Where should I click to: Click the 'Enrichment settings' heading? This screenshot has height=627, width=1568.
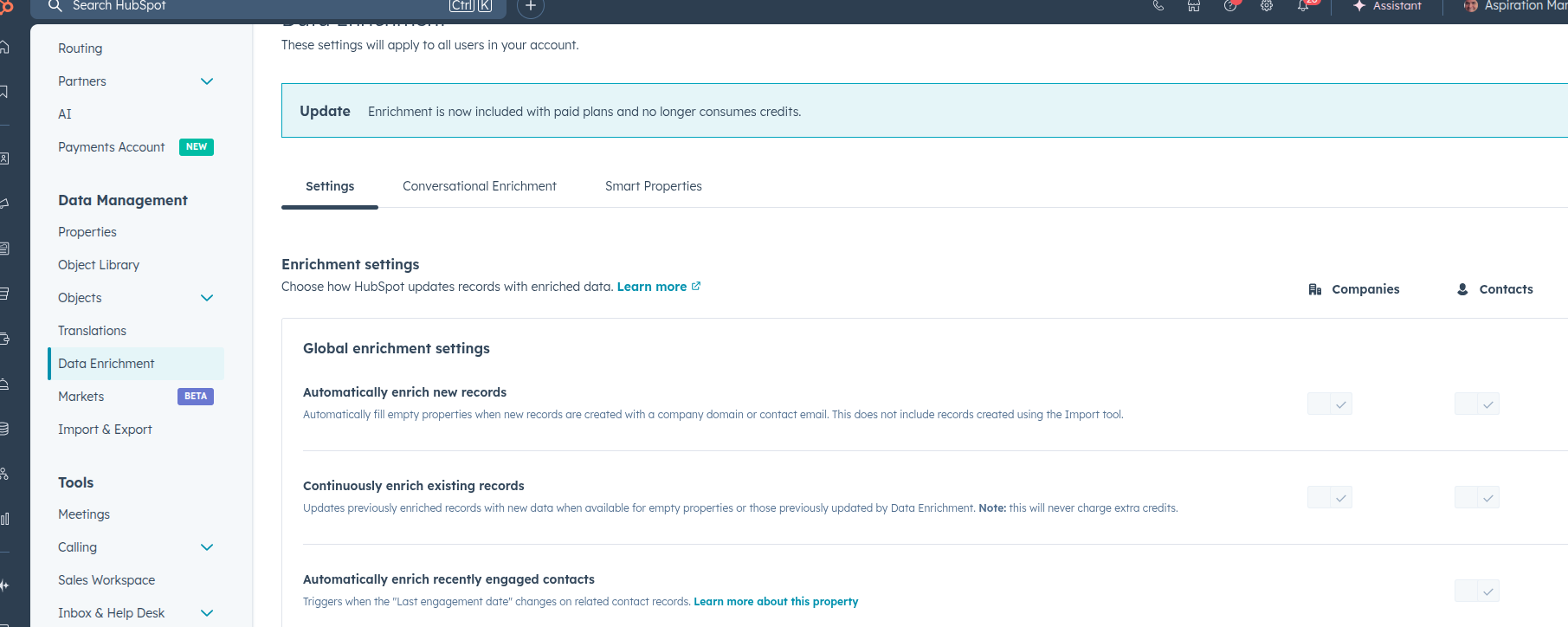(350, 264)
